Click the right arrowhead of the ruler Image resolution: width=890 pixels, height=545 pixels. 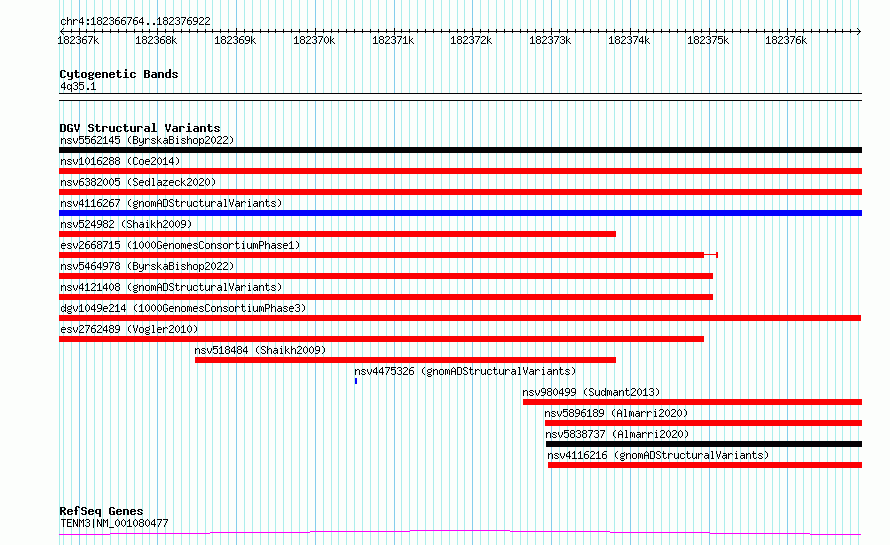(x=859, y=31)
